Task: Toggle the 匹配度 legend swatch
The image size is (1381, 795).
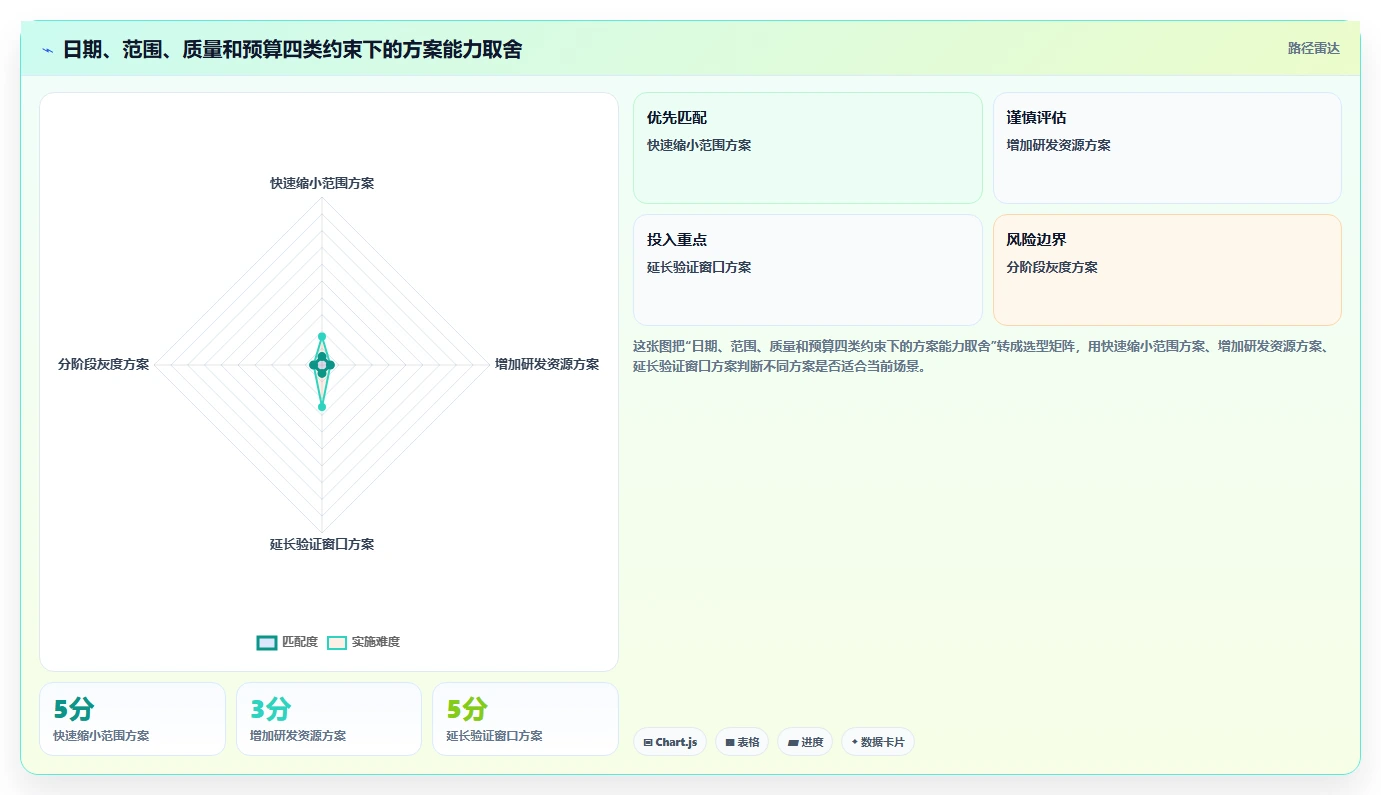Action: 267,642
